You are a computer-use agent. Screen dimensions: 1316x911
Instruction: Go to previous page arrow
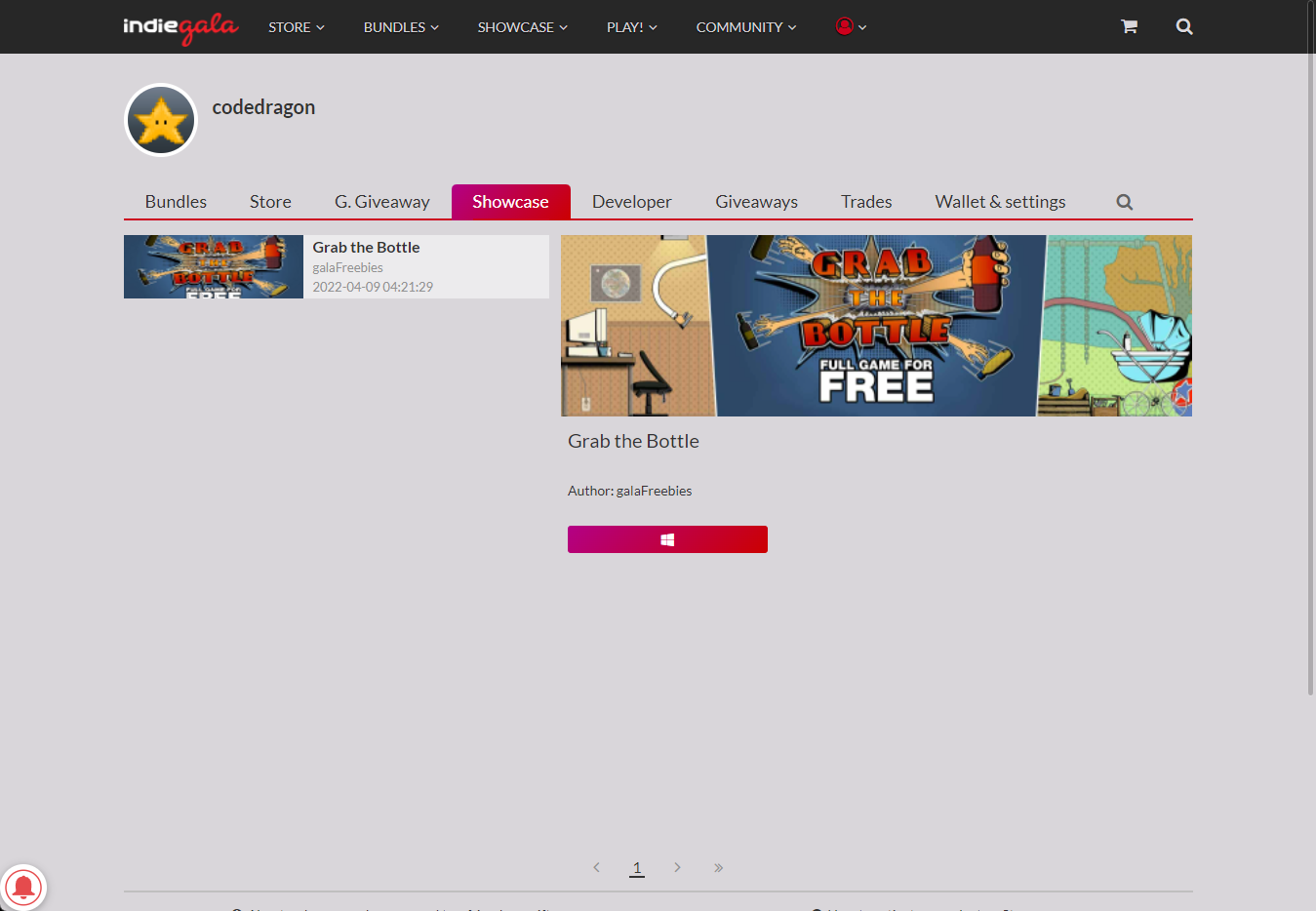pyautogui.click(x=596, y=867)
